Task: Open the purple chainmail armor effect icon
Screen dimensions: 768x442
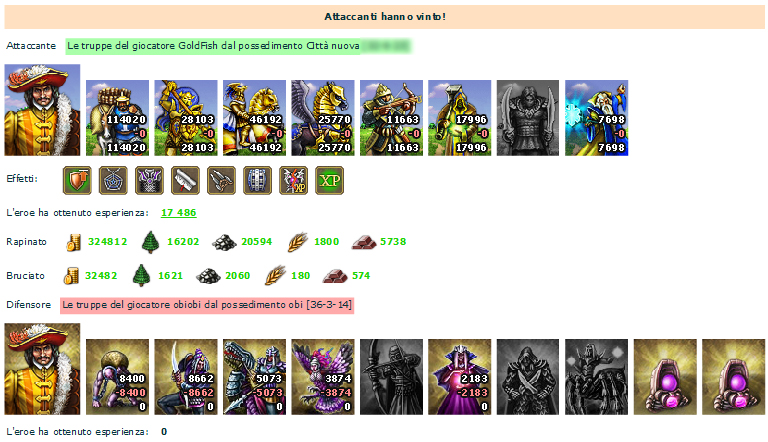Action: pos(149,180)
